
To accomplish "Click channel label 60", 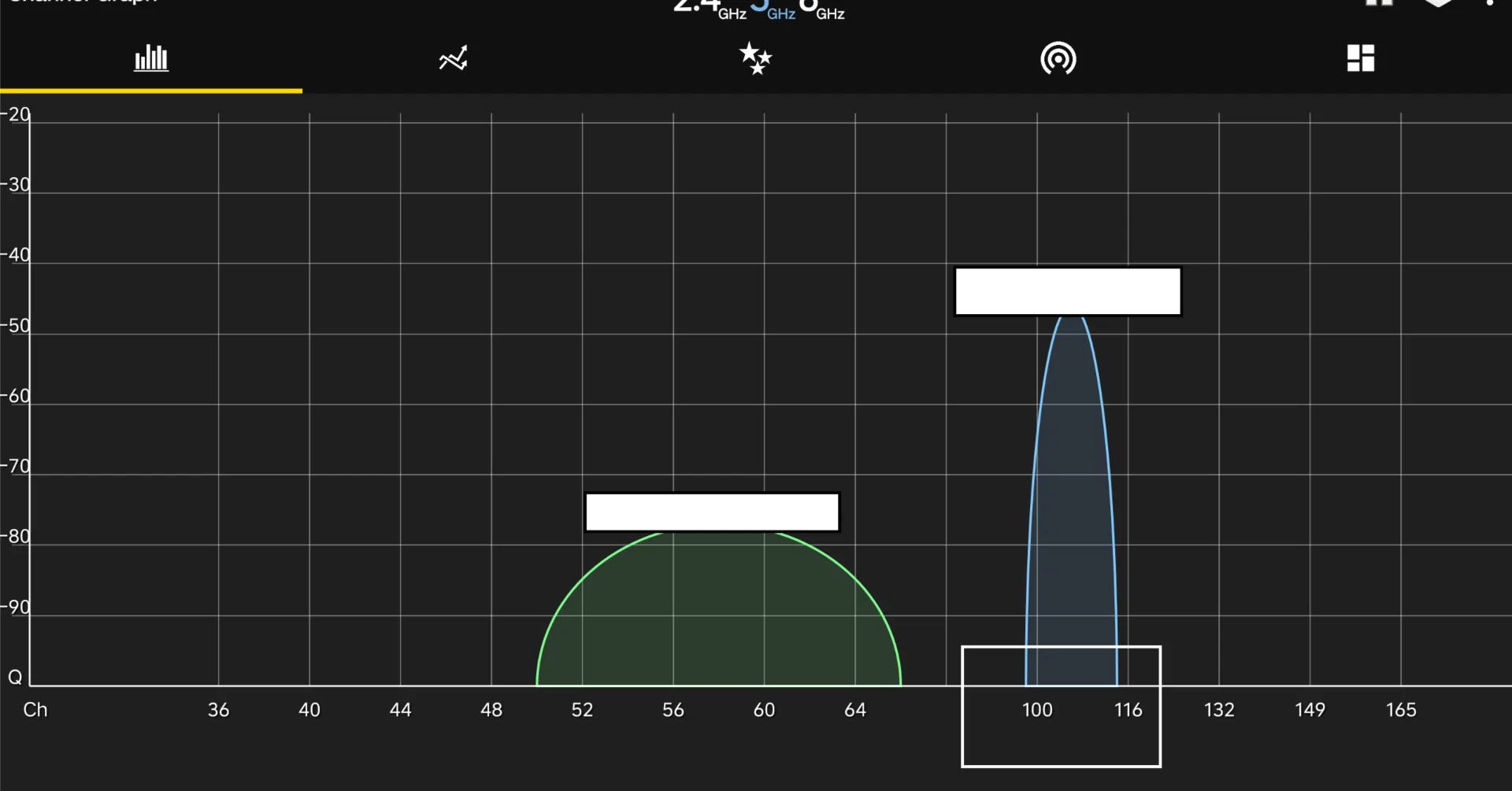I will point(764,710).
